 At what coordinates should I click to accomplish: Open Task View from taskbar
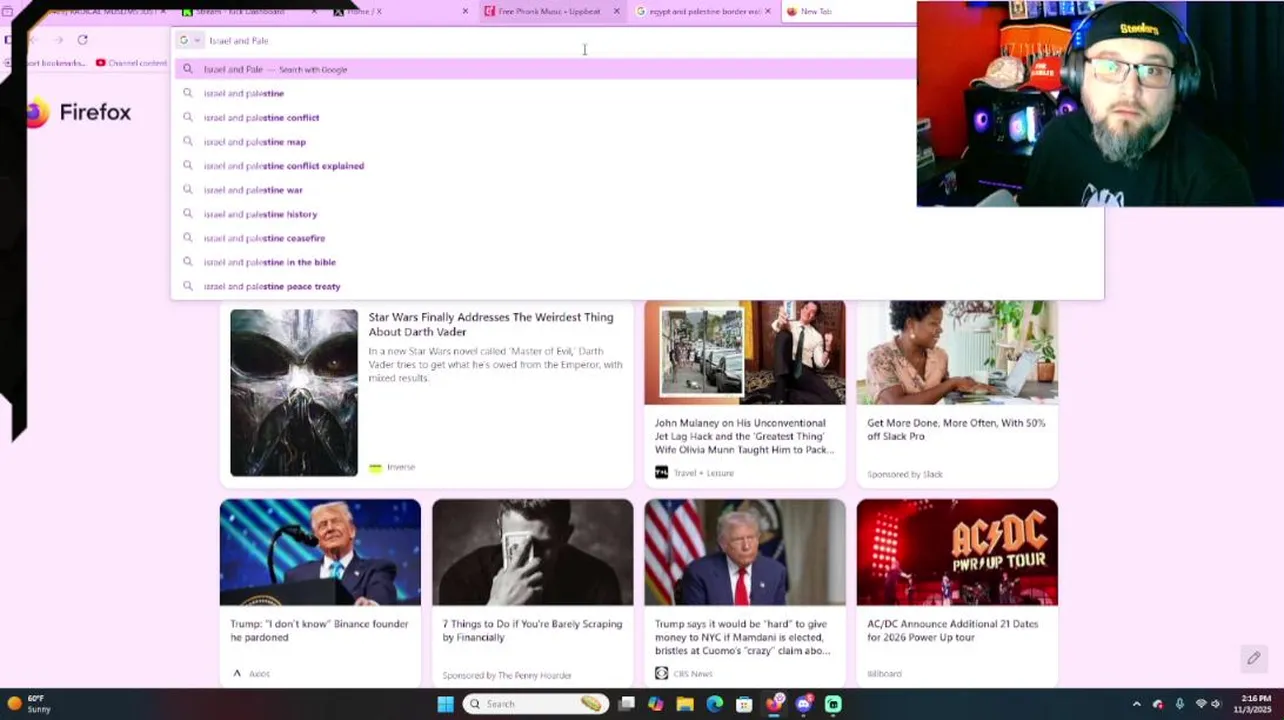[x=626, y=704]
